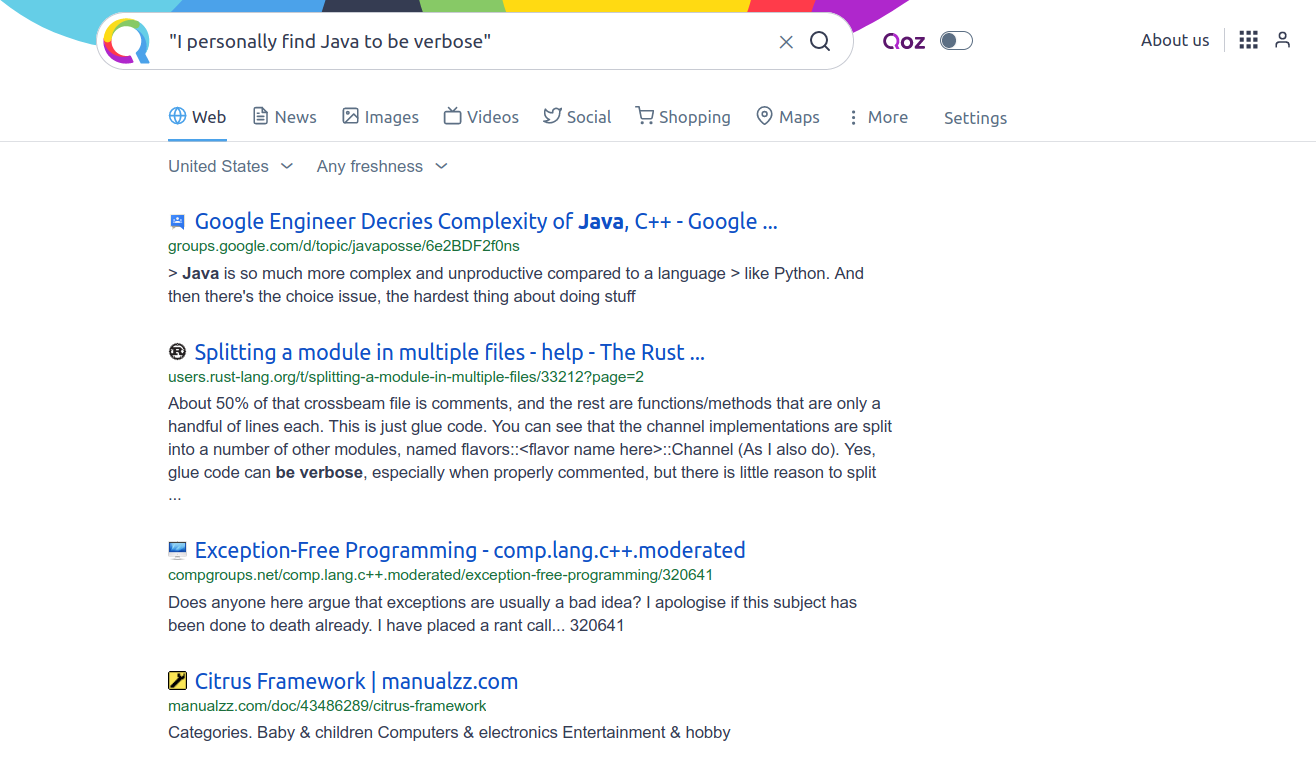Open the user account icon
The height and width of the screenshot is (768, 1316).
(x=1282, y=40)
